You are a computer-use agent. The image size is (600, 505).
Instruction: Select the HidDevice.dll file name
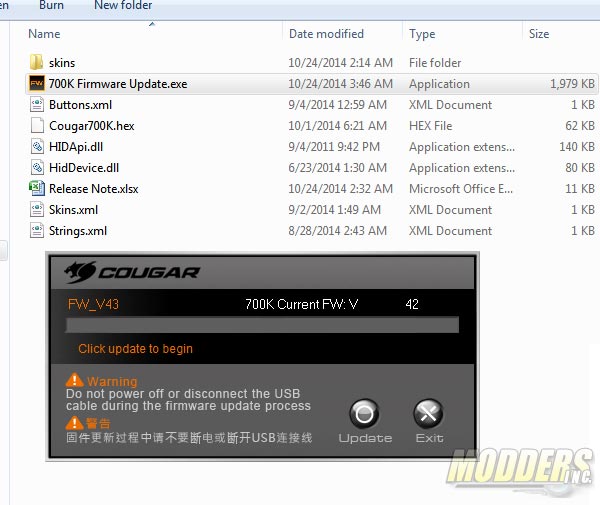pyautogui.click(x=84, y=168)
